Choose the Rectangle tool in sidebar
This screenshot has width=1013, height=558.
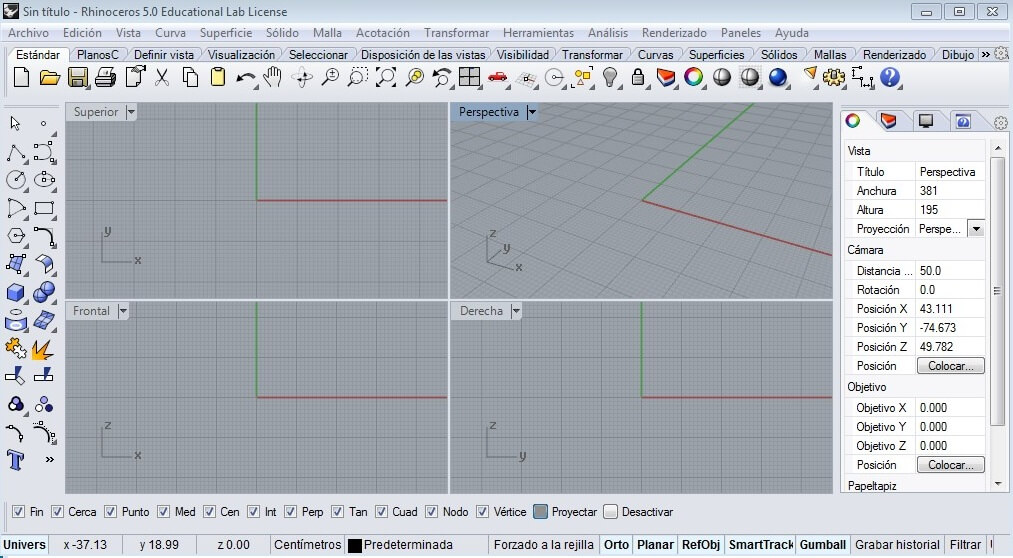click(x=44, y=209)
